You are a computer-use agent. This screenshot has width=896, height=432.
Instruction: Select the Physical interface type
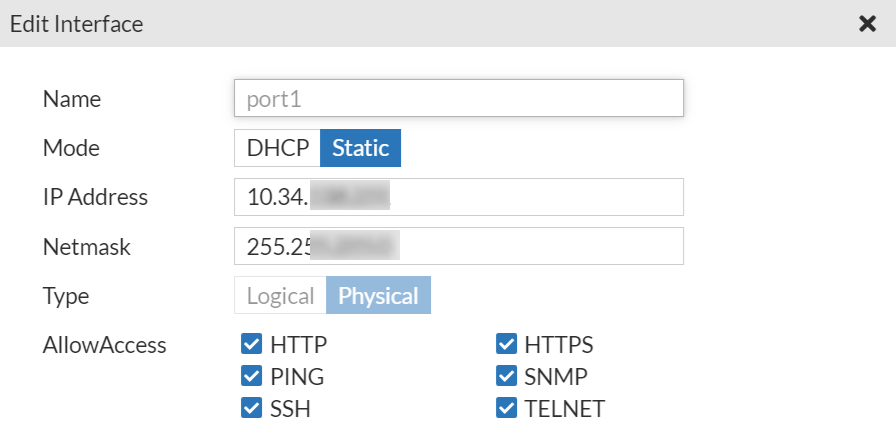tap(378, 296)
